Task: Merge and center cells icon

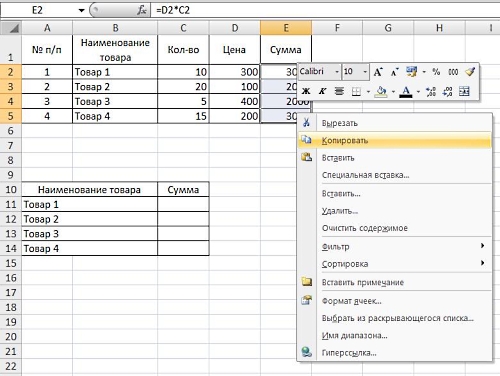Action: tap(464, 91)
